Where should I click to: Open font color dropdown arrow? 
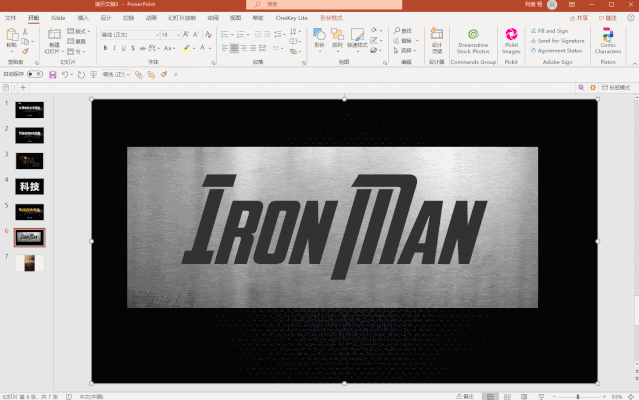point(209,48)
